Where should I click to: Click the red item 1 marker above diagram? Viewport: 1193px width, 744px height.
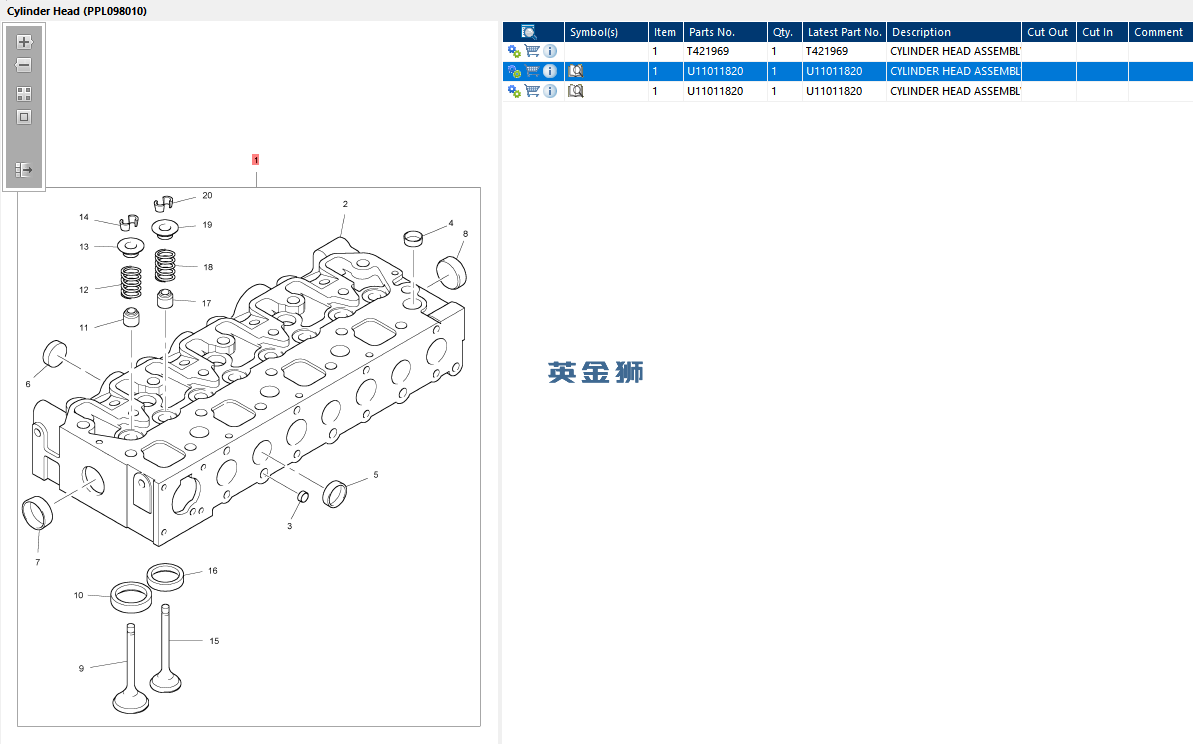coord(256,160)
